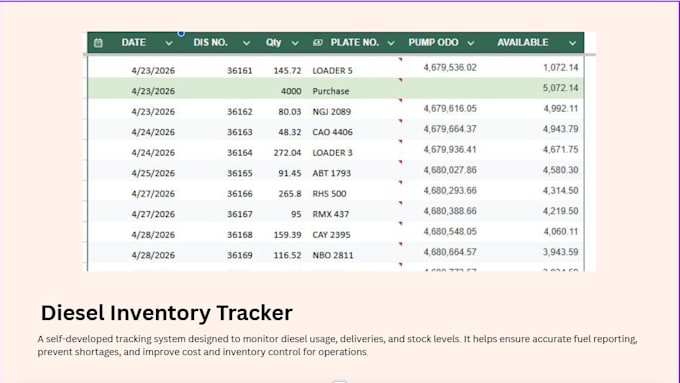Click pump odometer value 4,680,388.66
This screenshot has height=383, width=680.
pos(450,211)
